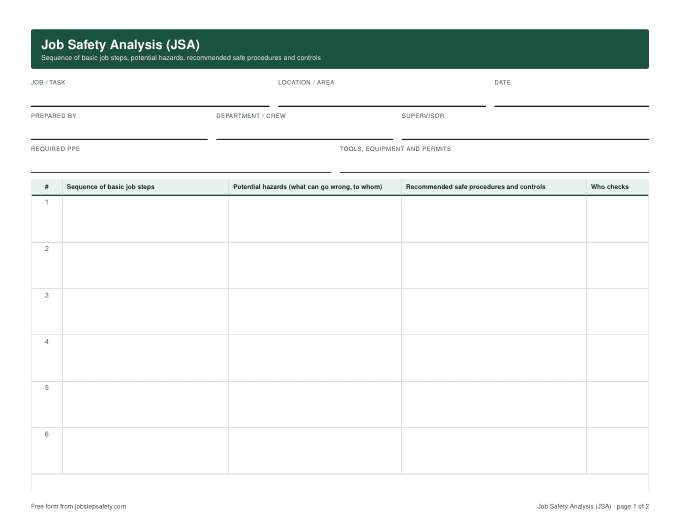Click the job steps cell in row 4

coord(145,358)
